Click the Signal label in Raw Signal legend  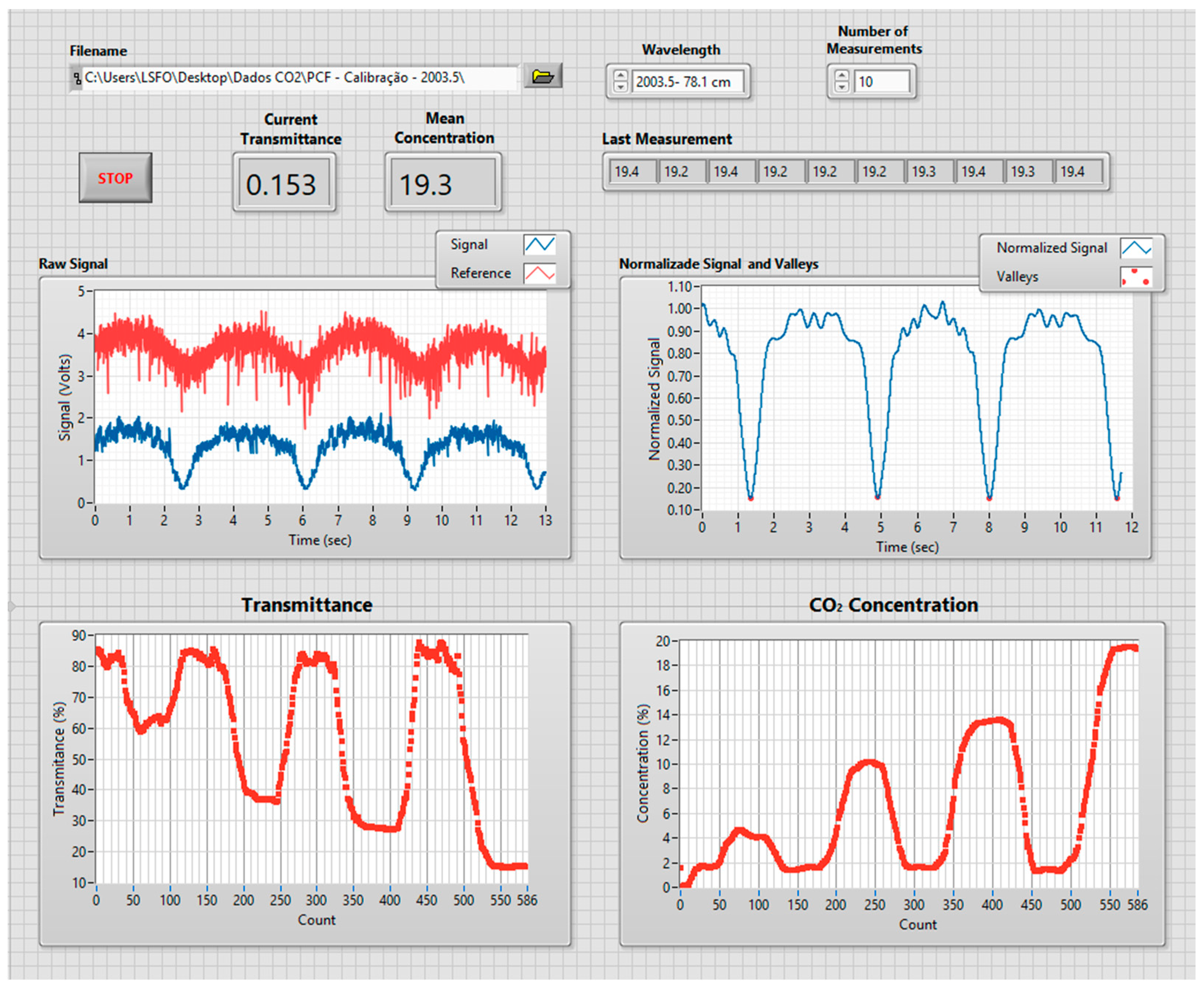coord(468,245)
